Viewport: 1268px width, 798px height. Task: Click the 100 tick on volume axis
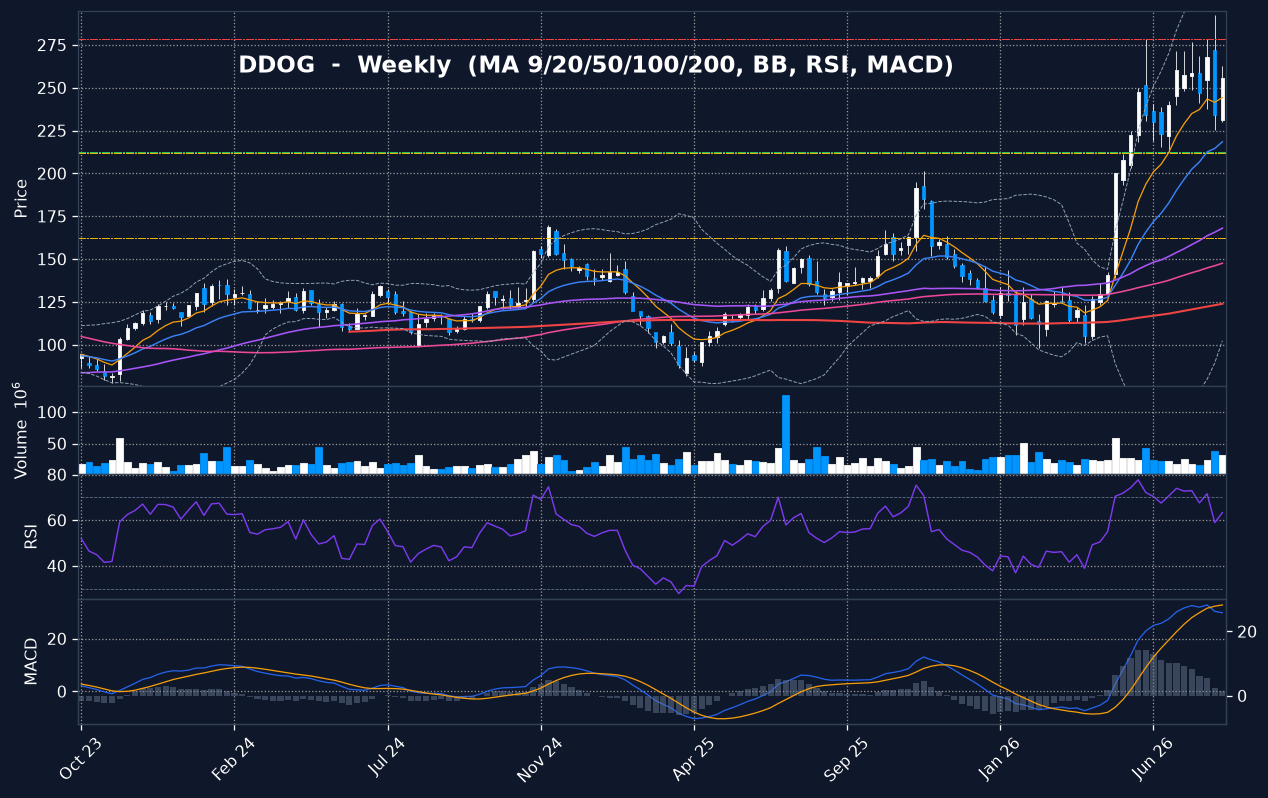pyautogui.click(x=54, y=412)
